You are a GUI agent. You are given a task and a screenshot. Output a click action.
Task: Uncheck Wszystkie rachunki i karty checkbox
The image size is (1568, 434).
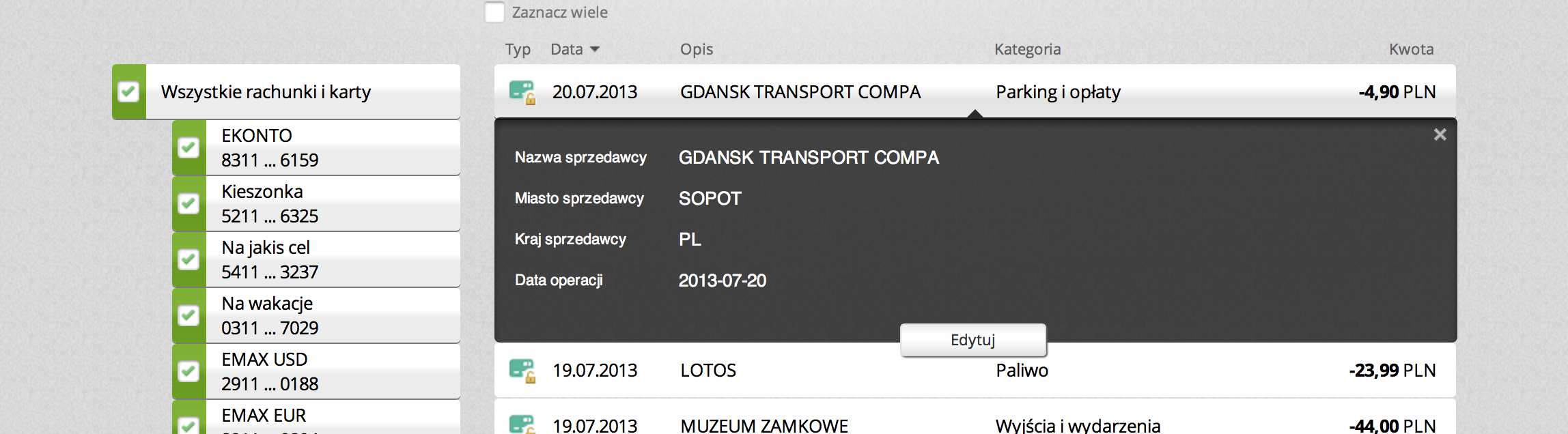[128, 92]
